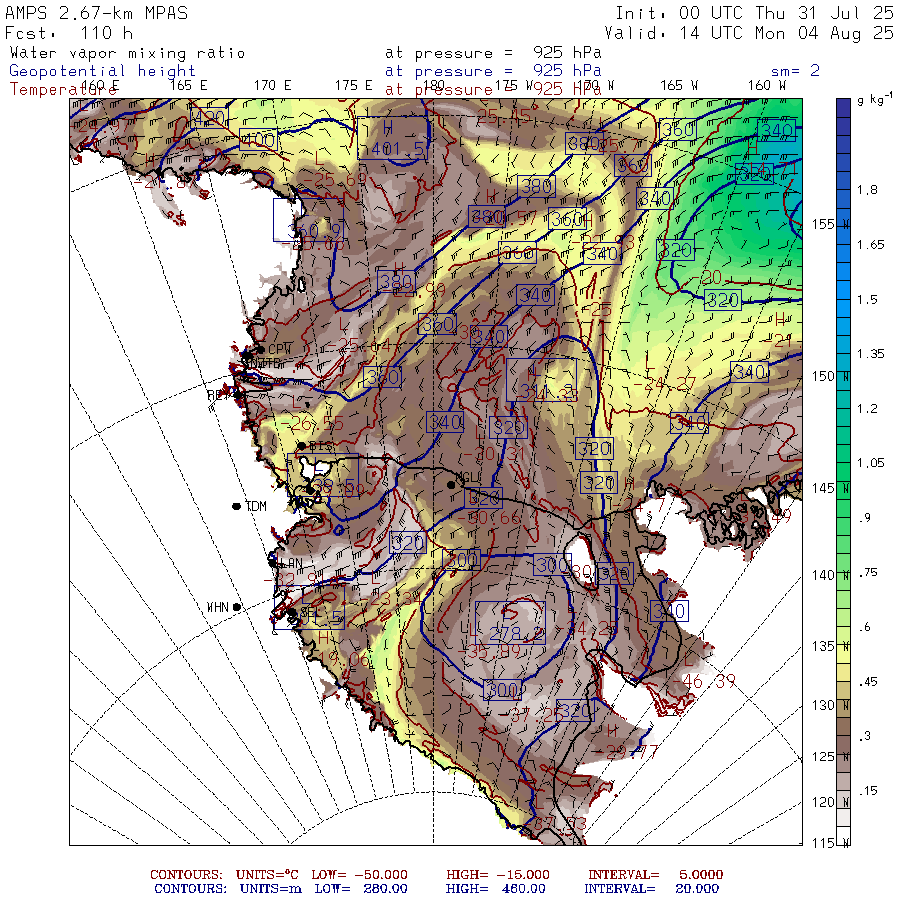
Task: Click the '125' label on right axis
Action: click(x=824, y=757)
